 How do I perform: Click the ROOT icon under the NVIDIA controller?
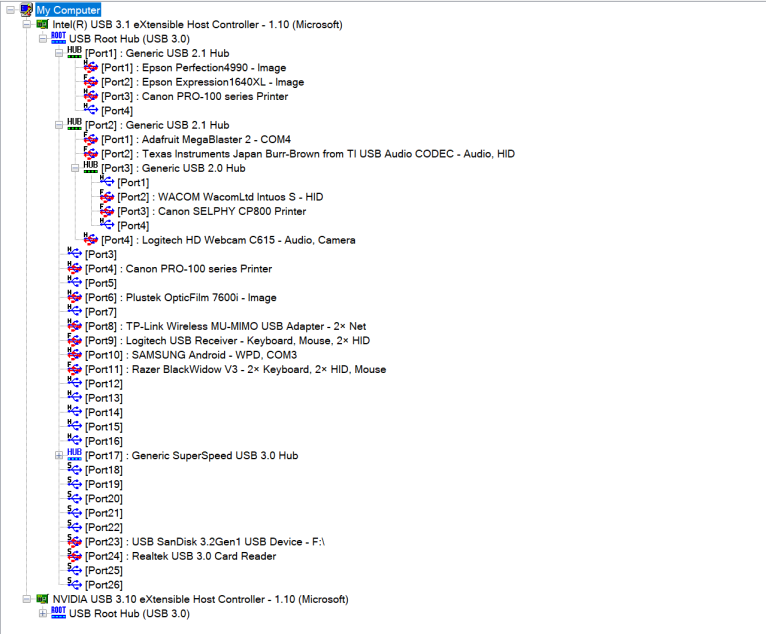(58, 613)
